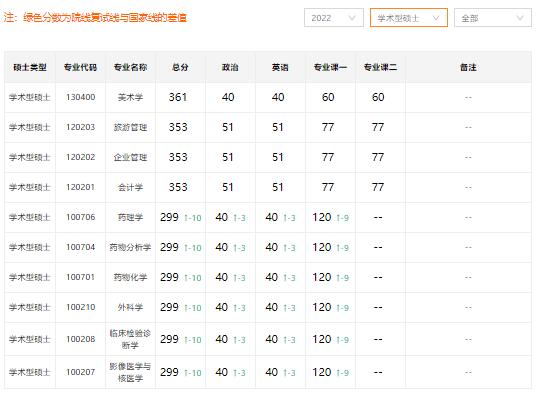Select the 影像医学与核医学 major name
Viewport: 539px width, 397px height.
(x=130, y=372)
